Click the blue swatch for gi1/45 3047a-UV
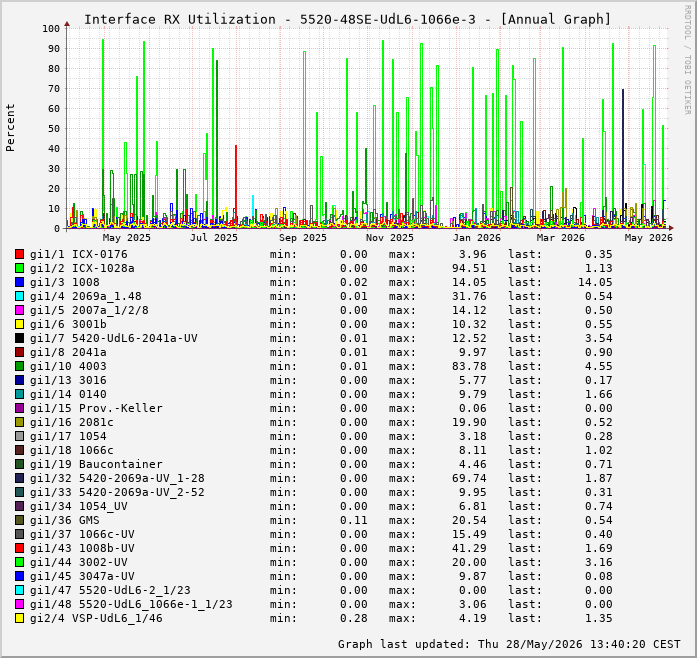697x658 pixels. [19, 576]
